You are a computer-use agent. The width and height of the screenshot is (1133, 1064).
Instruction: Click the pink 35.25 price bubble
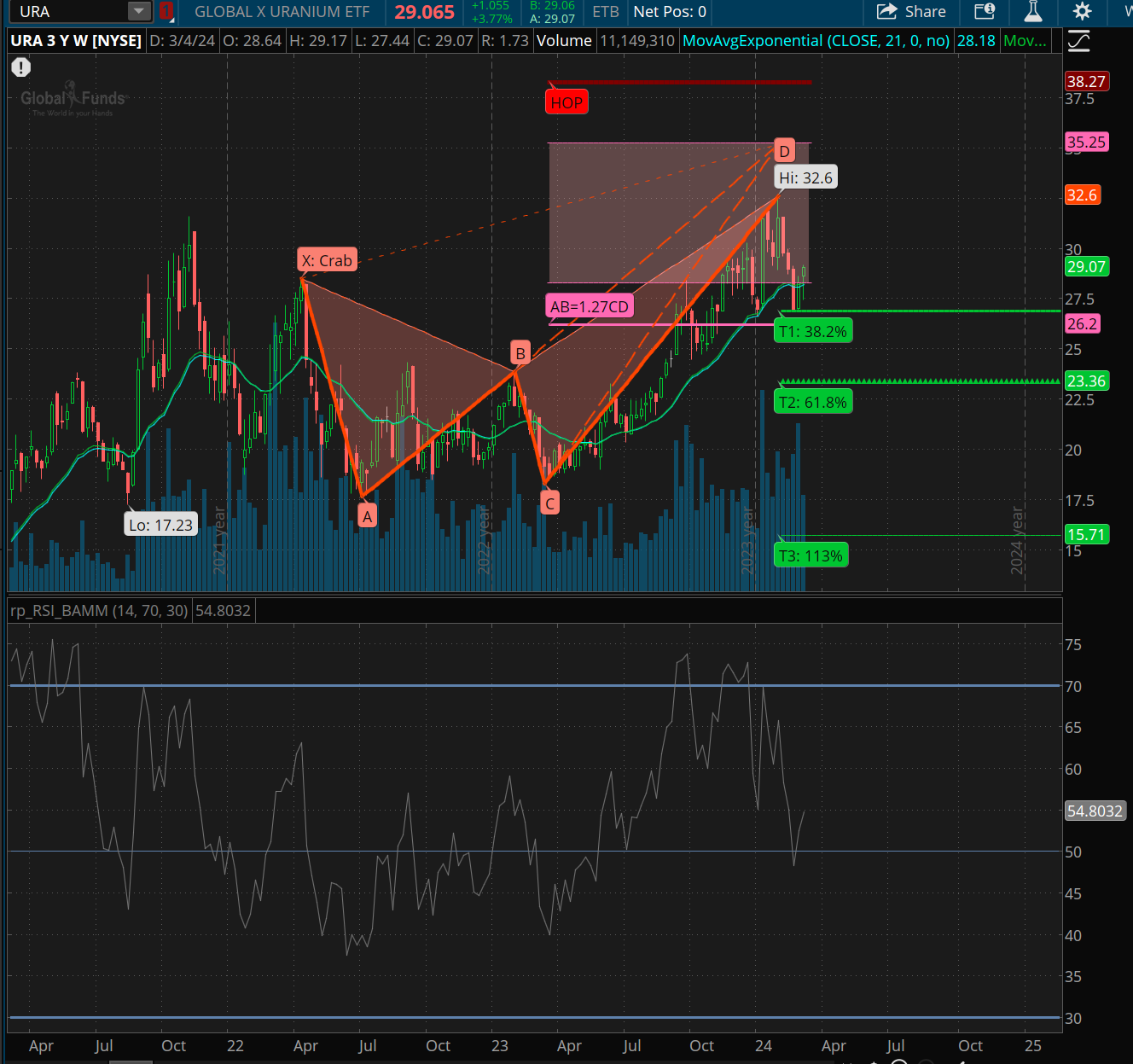click(1086, 142)
